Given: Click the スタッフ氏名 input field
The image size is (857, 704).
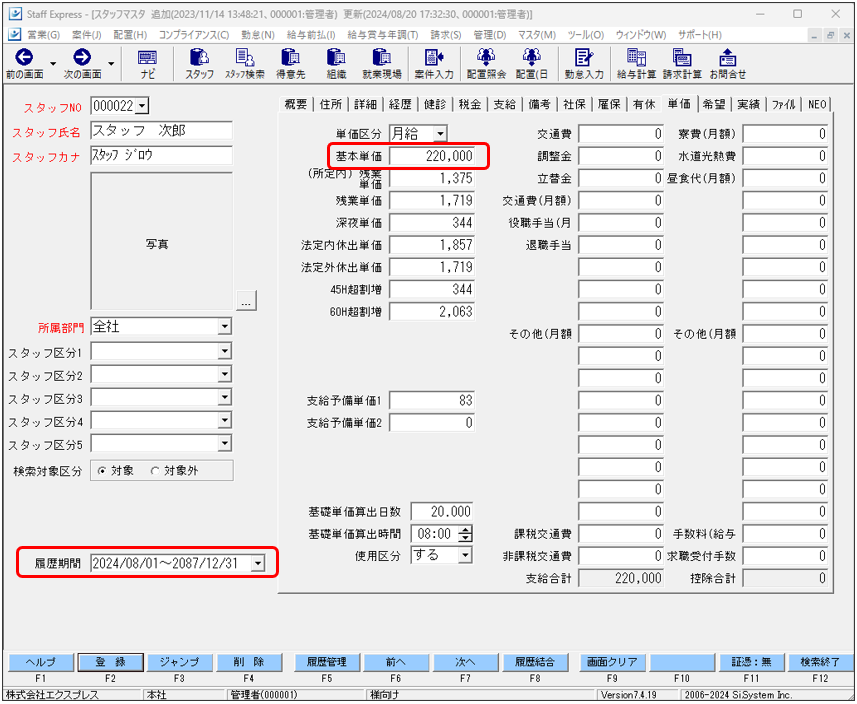Looking at the screenshot, I should click(161, 131).
